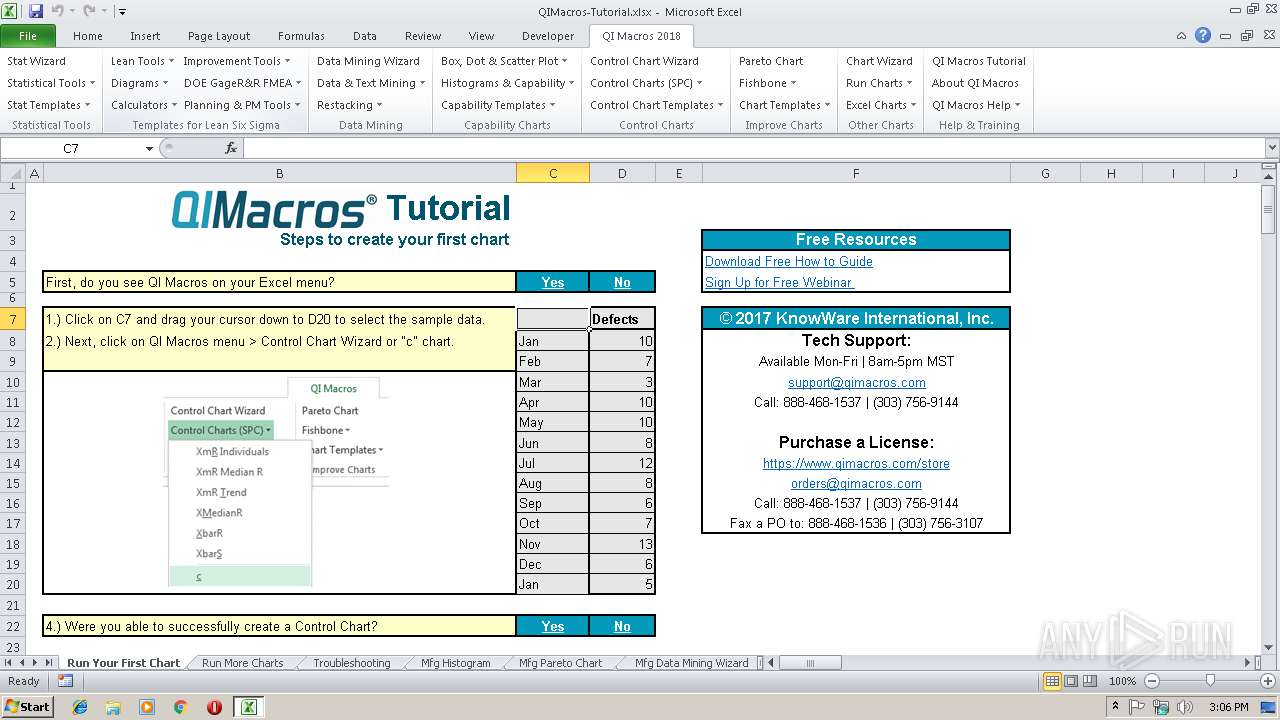
Task: Expand the Statistical Tools dropdown
Action: [x=51, y=83]
